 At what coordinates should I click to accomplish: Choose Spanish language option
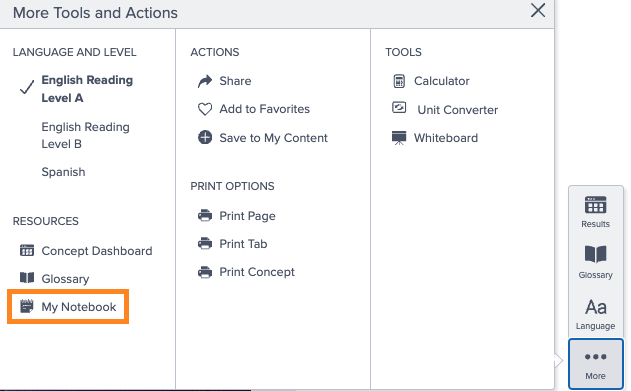[x=63, y=172]
